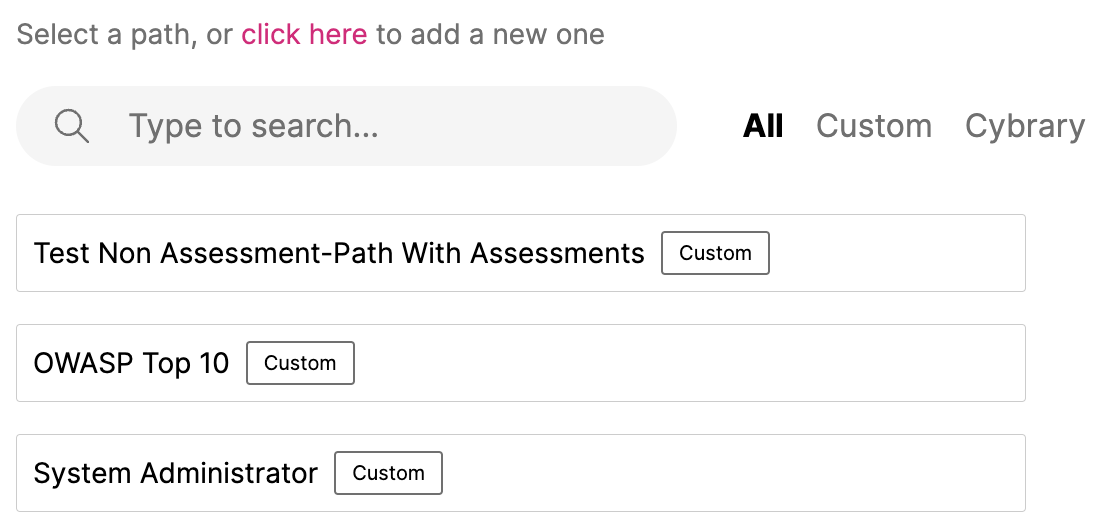1094x522 pixels.
Task: Click the Custom badge next to System Administrator
Action: pyautogui.click(x=388, y=473)
